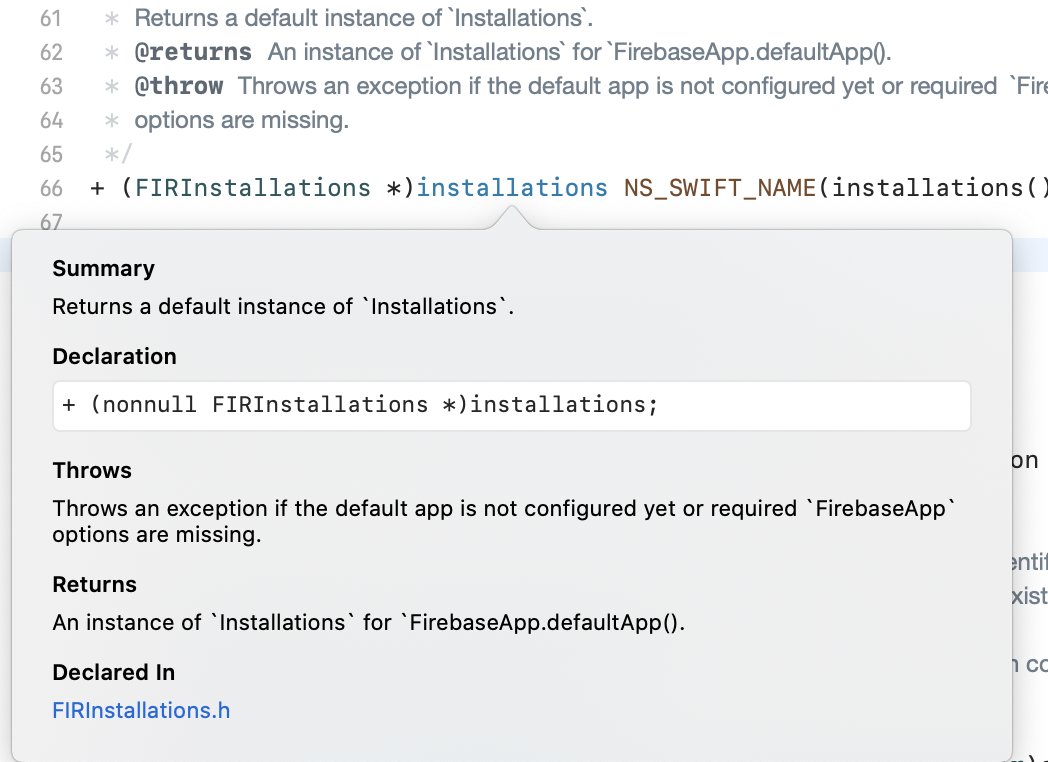The image size is (1048, 762).
Task: Click the @throw keyword in the comment
Action: [x=179, y=86]
